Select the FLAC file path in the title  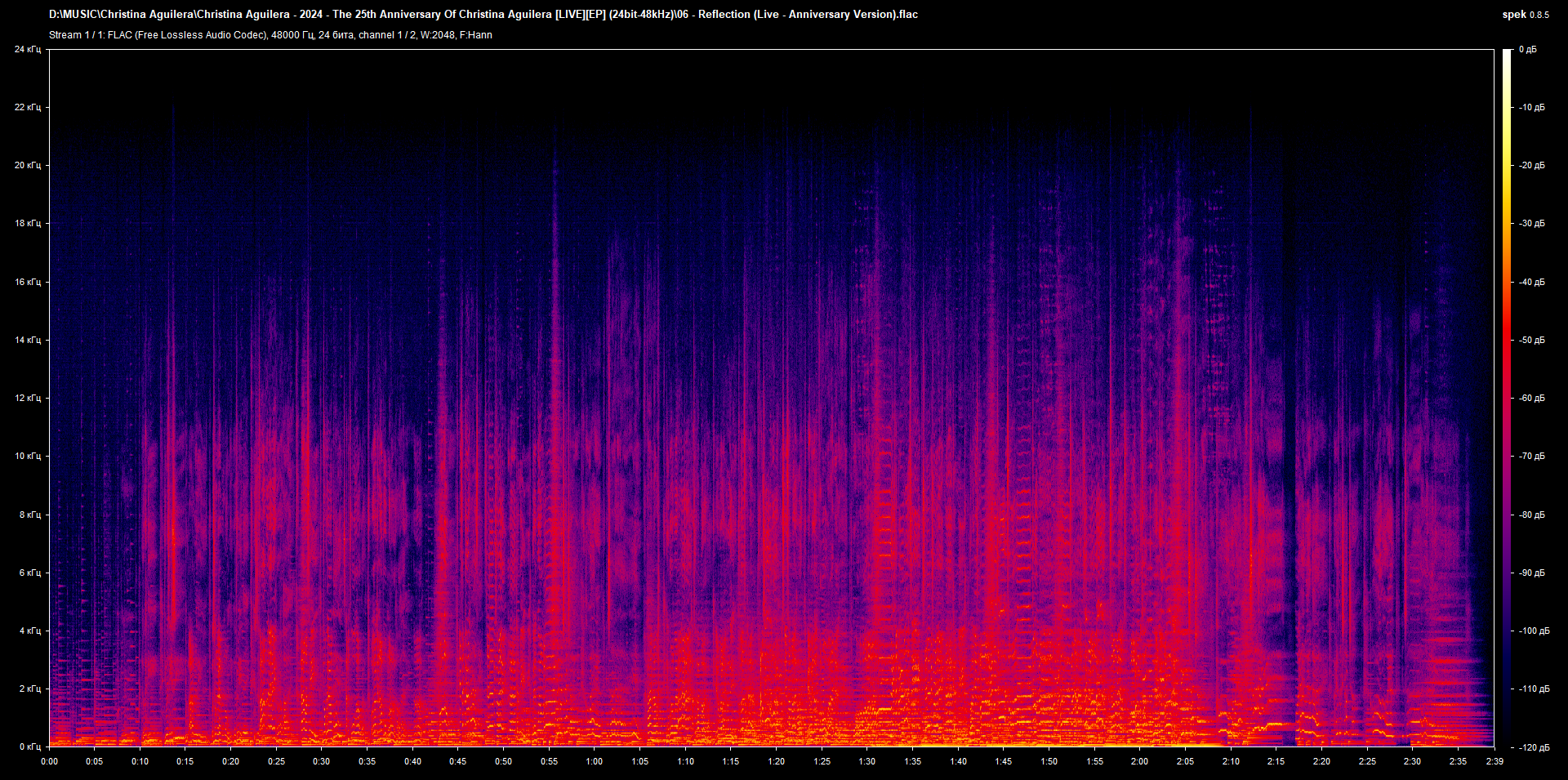pos(482,14)
